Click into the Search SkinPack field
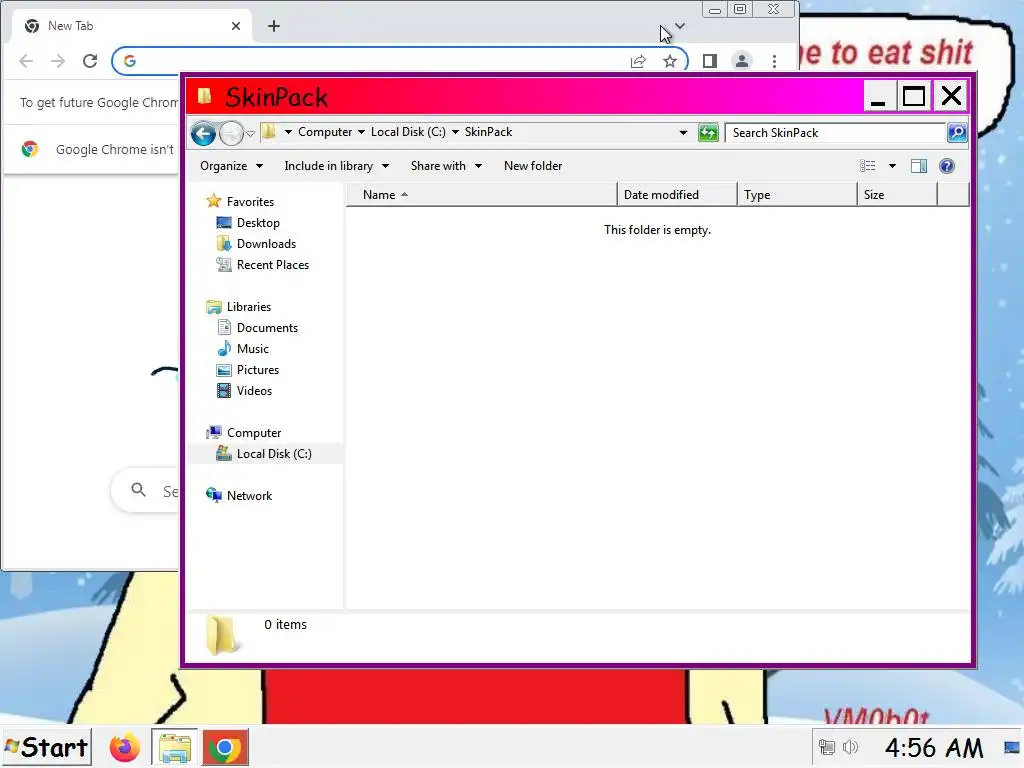 pos(835,133)
